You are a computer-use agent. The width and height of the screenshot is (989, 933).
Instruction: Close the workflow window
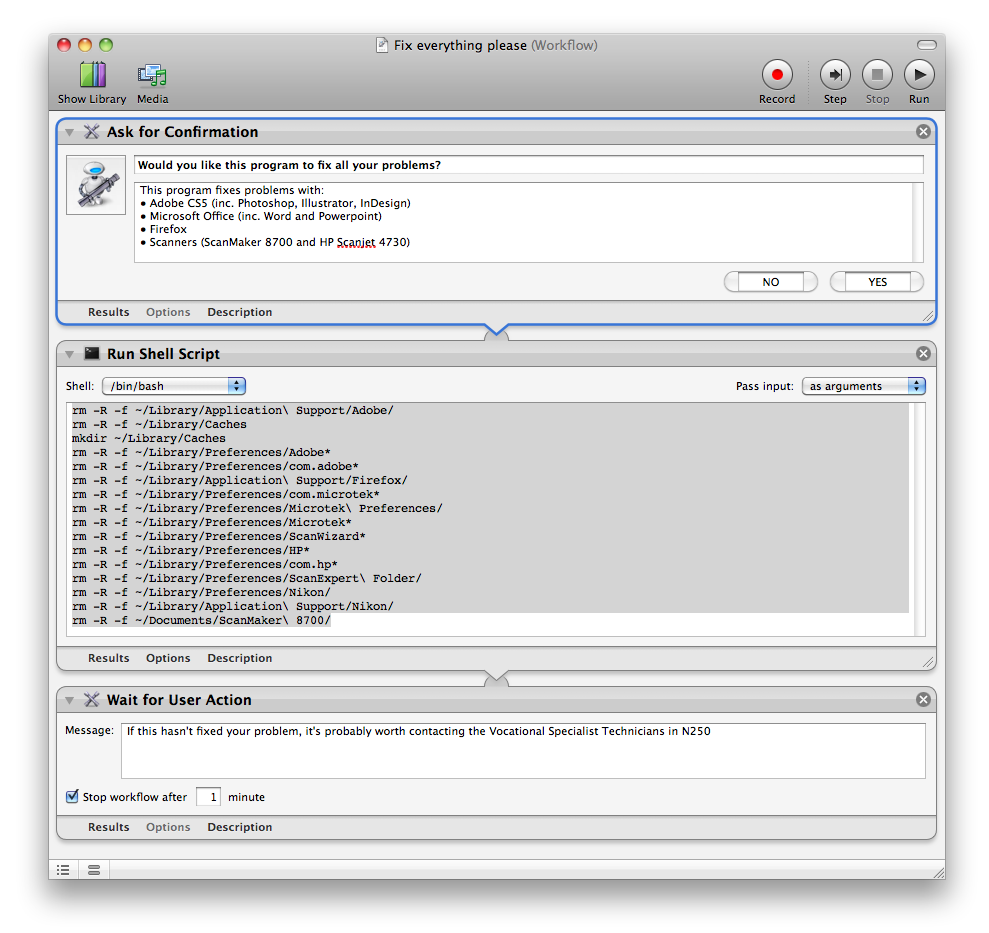pos(64,45)
